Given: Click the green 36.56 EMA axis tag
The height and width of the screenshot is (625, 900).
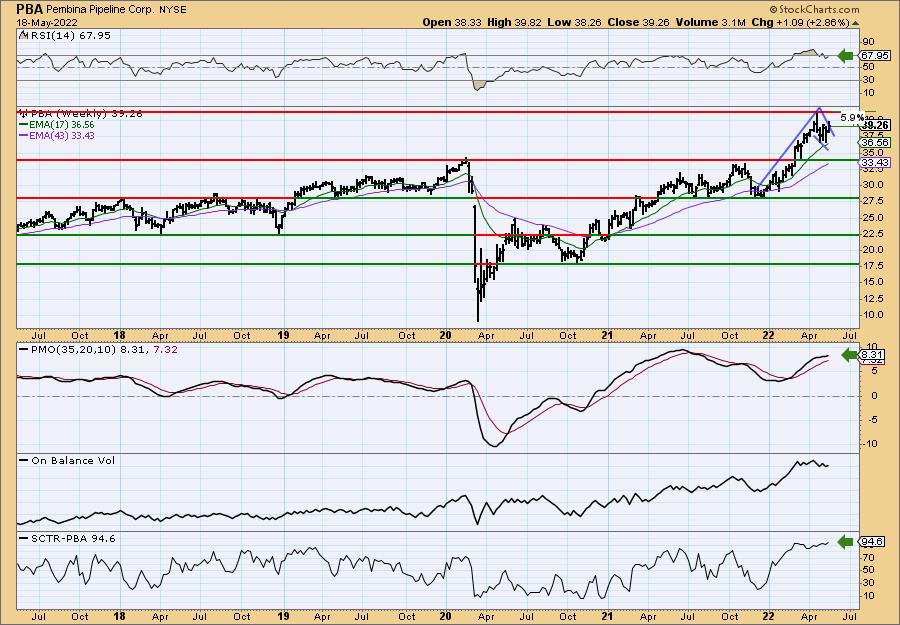Looking at the screenshot, I should tap(875, 142).
